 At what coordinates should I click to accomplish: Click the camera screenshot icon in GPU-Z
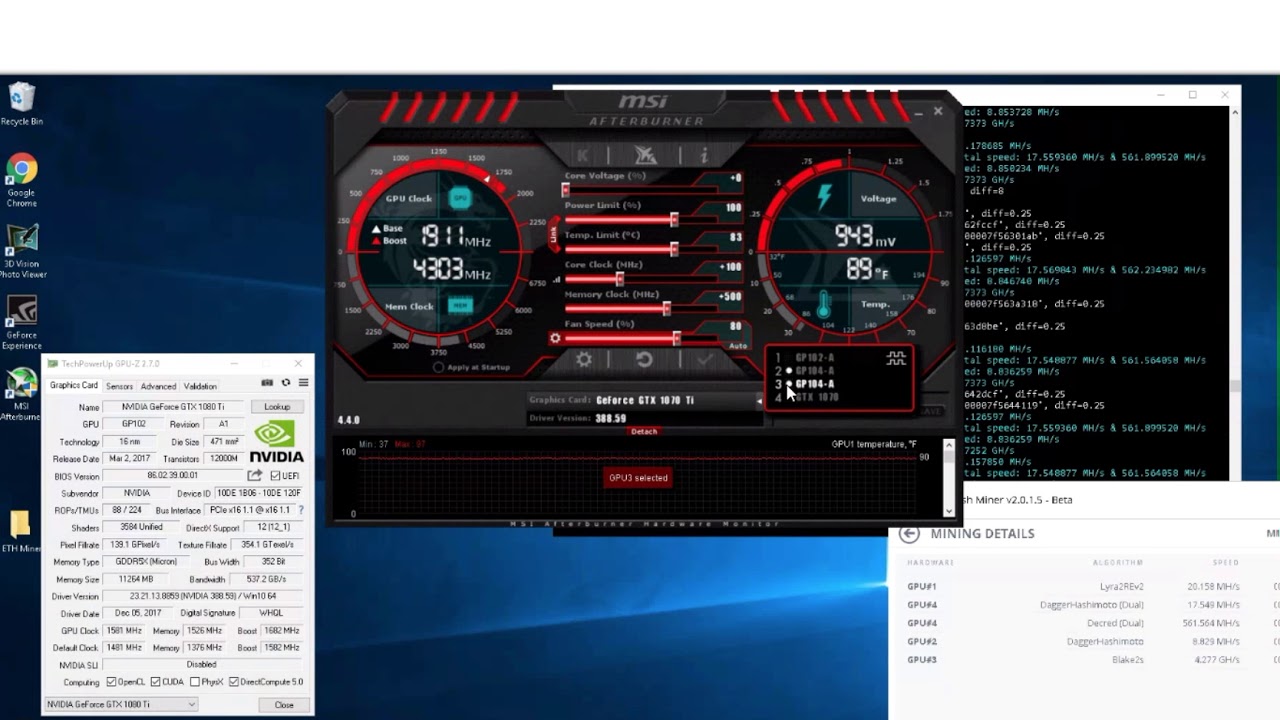click(267, 383)
